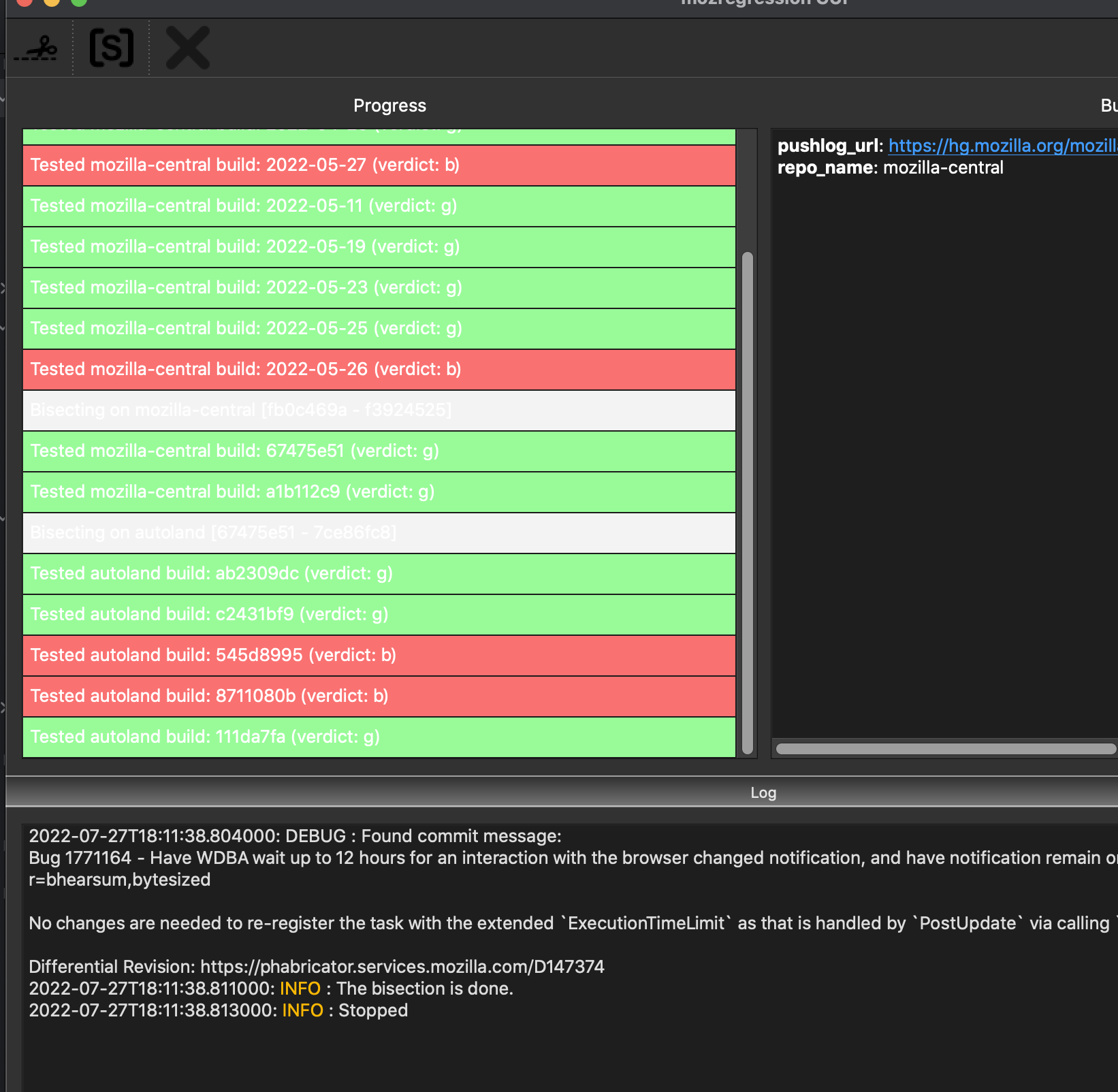Image resolution: width=1118 pixels, height=1092 pixels.
Task: Click the Progress list vertical scrollbar
Action: click(747, 504)
